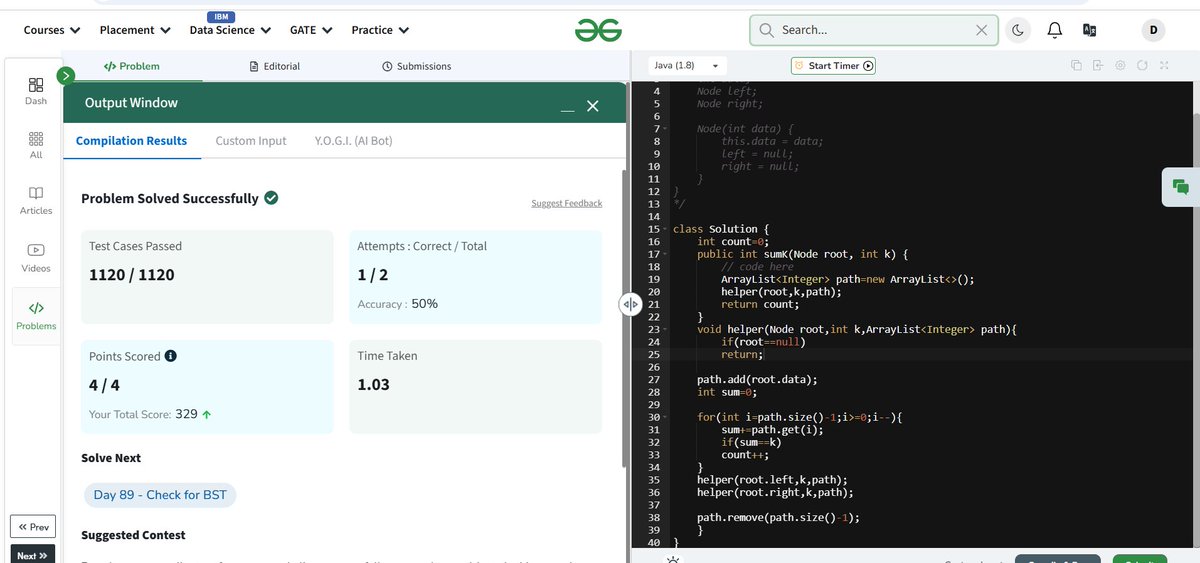Screen dimensions: 1200x563
Task: Switch to the Problem tab
Action: [131, 66]
